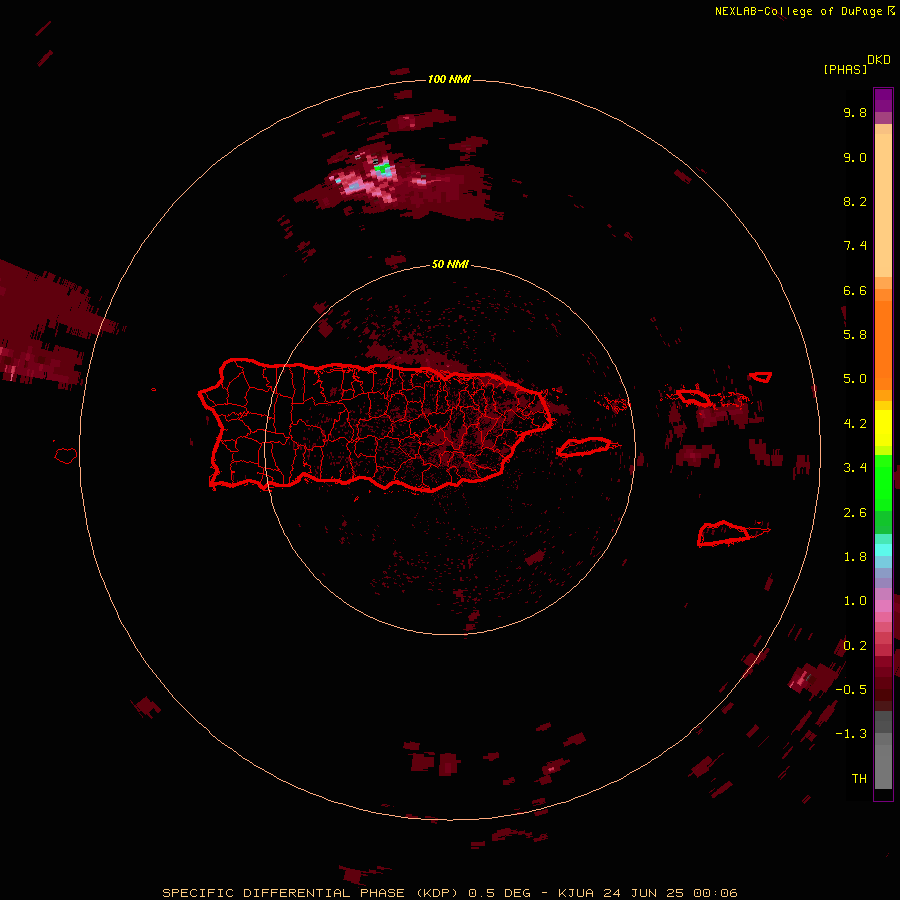Select the -1.3 value on color scale

(851, 734)
